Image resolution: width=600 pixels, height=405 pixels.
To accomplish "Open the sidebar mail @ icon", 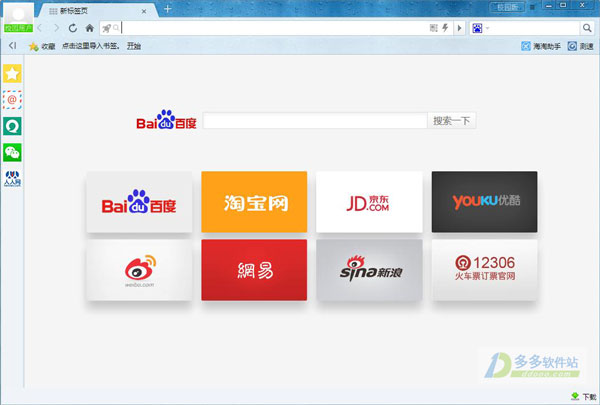I will click(12, 100).
